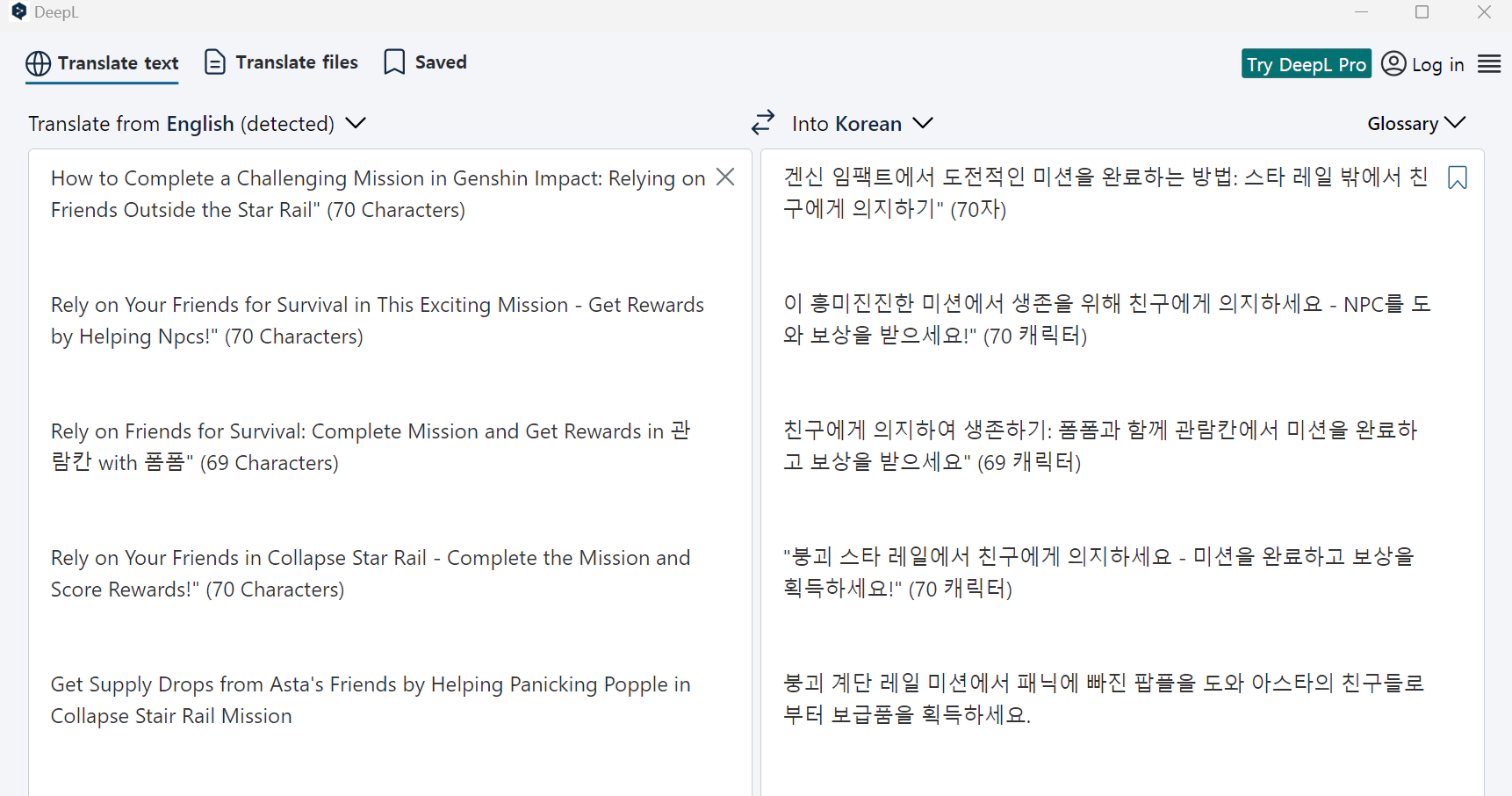Click the bookmark icon beside Saved
Viewport: 1512px width, 796px height.
click(394, 62)
